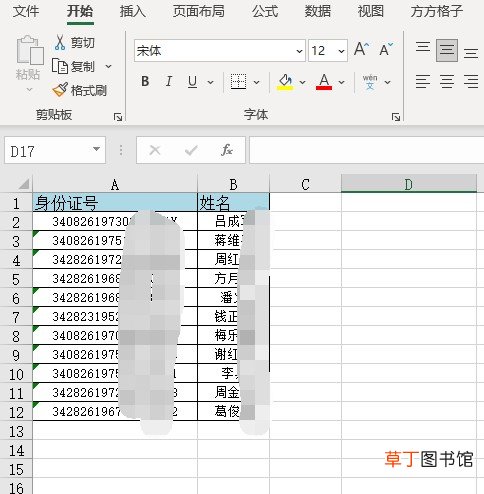Open the Paste options arrow
This screenshot has width=484, height=494.
pyautogui.click(x=29, y=89)
